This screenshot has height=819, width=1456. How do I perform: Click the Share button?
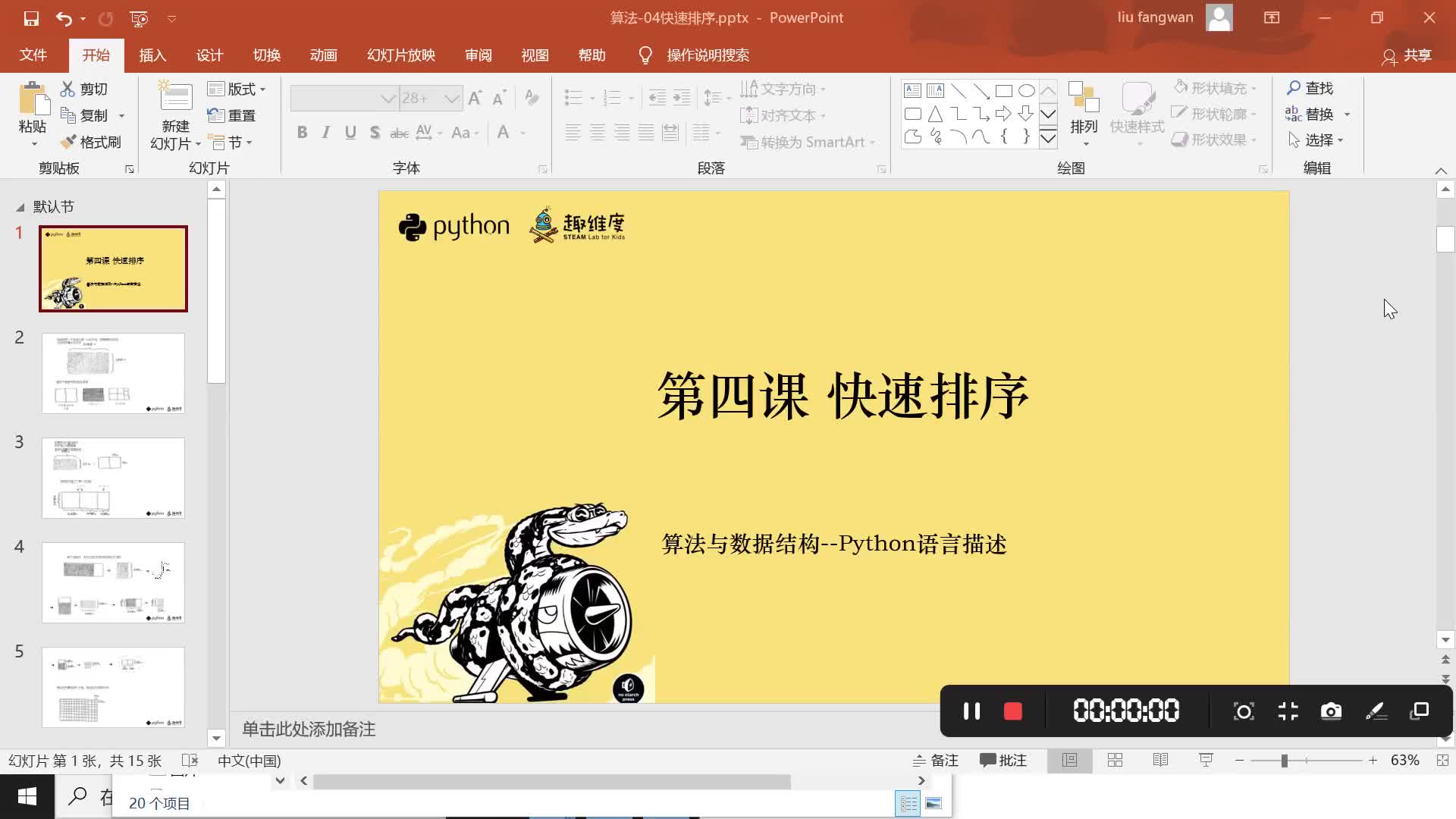1407,55
